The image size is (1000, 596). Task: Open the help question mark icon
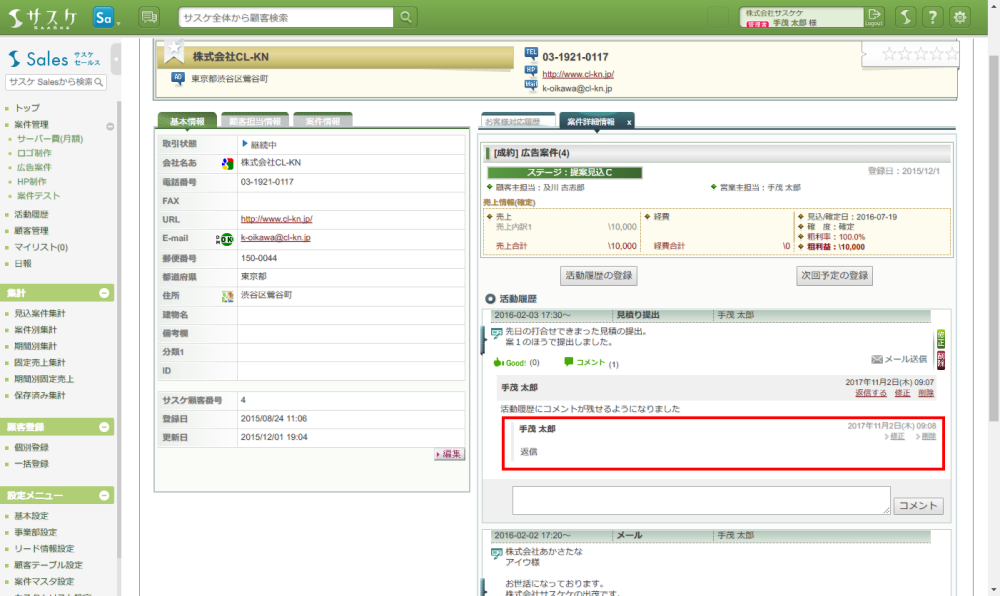[x=932, y=17]
